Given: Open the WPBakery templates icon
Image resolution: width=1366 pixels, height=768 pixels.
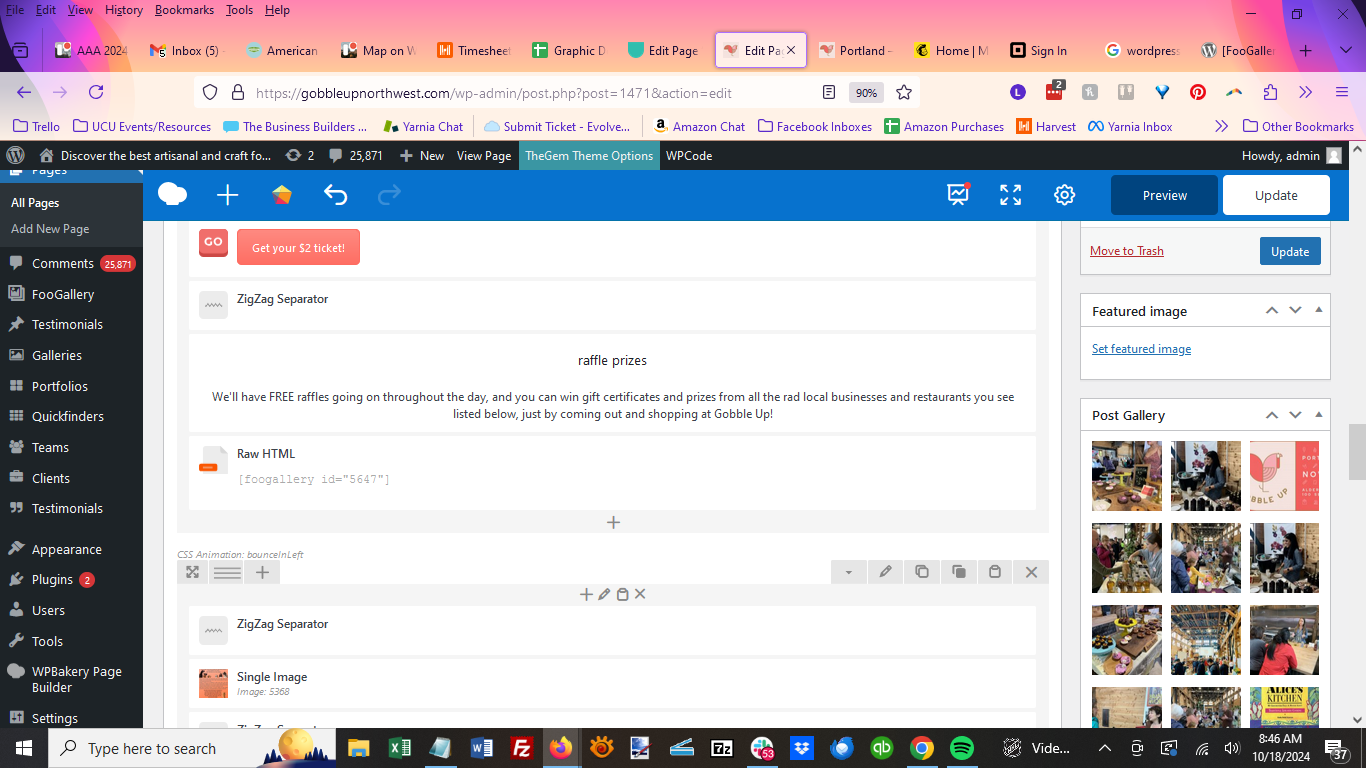Looking at the screenshot, I should (282, 195).
